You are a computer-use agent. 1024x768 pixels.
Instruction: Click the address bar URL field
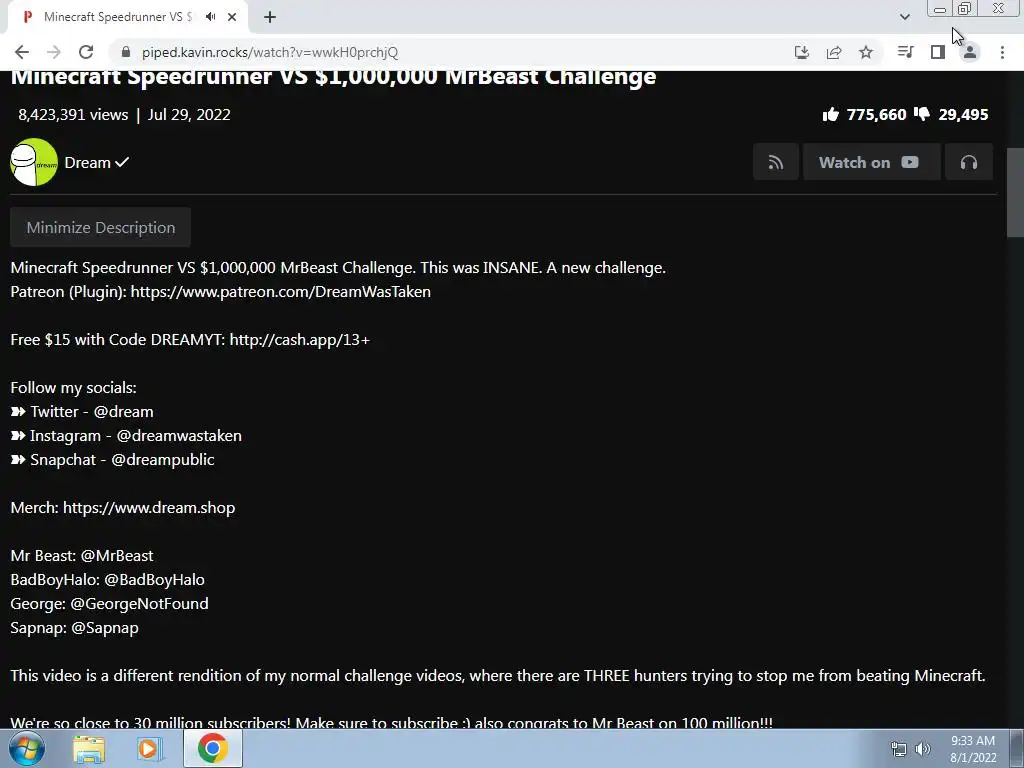[x=451, y=52]
